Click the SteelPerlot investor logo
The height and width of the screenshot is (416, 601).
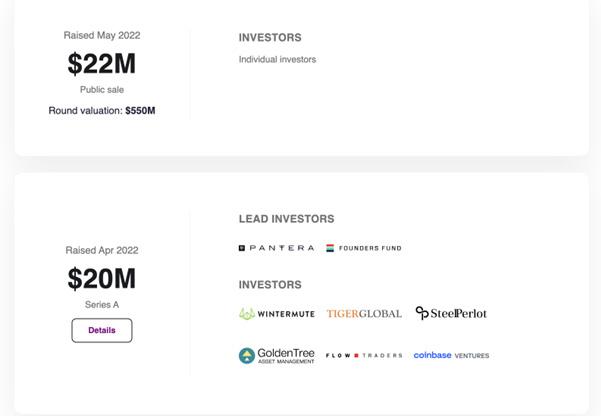pos(451,313)
